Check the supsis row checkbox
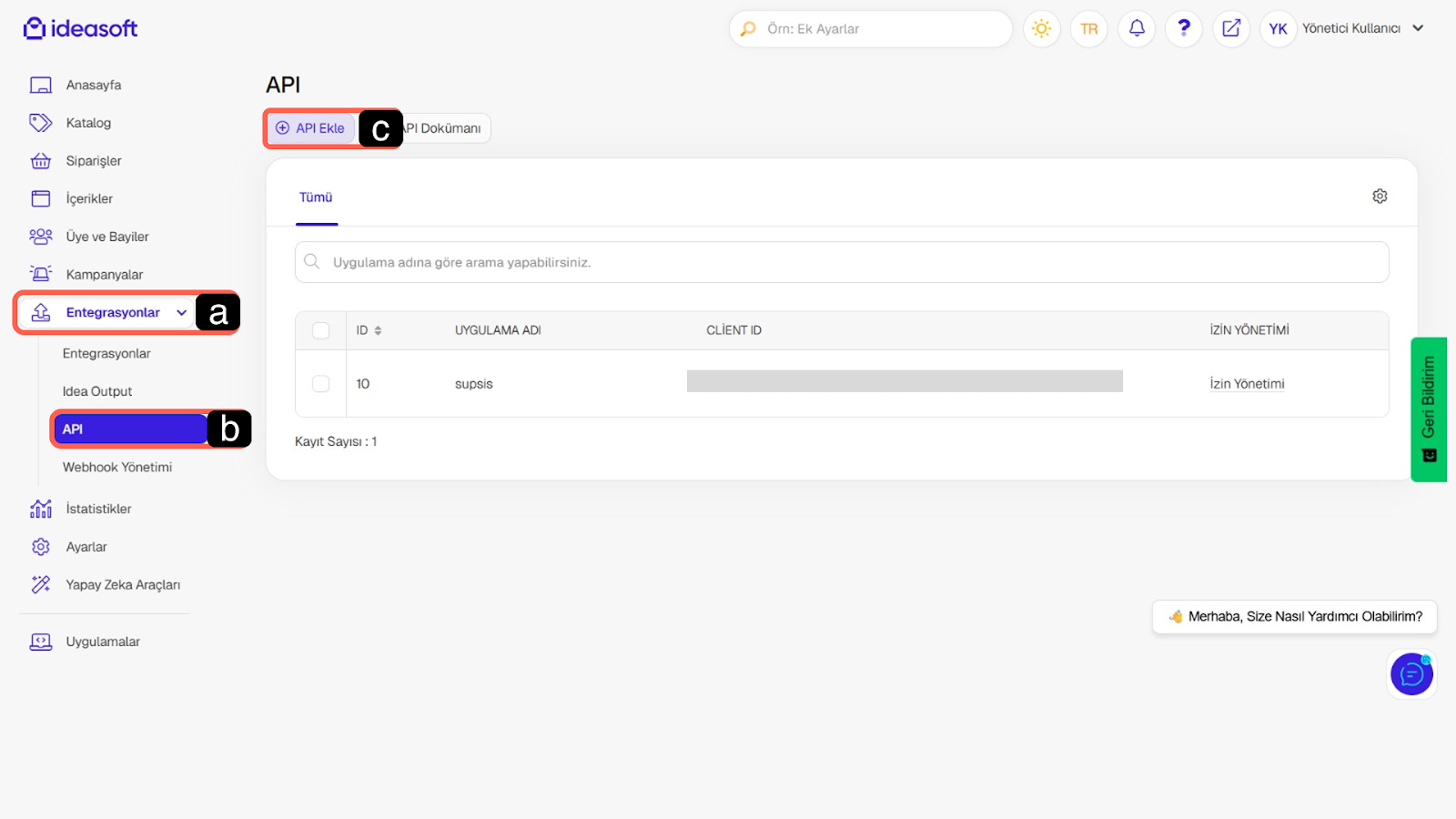 (x=321, y=384)
